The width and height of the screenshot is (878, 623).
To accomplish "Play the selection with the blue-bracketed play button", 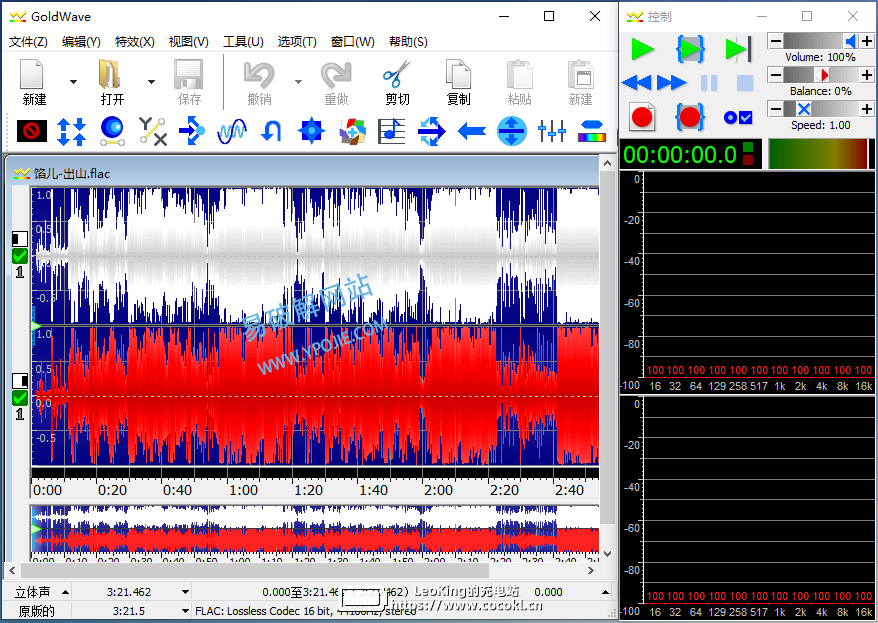I will [690, 49].
